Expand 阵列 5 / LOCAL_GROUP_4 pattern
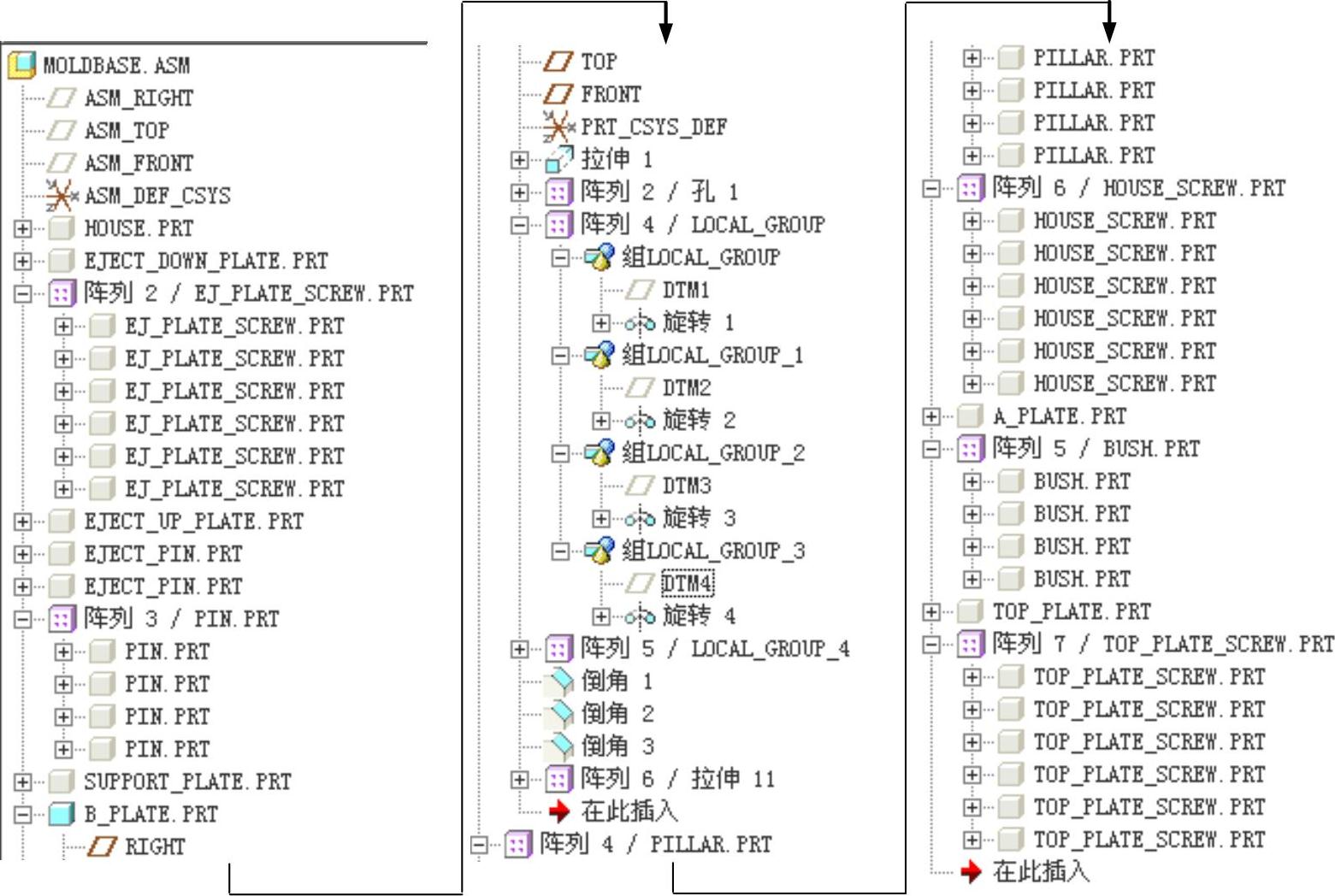 click(x=519, y=649)
